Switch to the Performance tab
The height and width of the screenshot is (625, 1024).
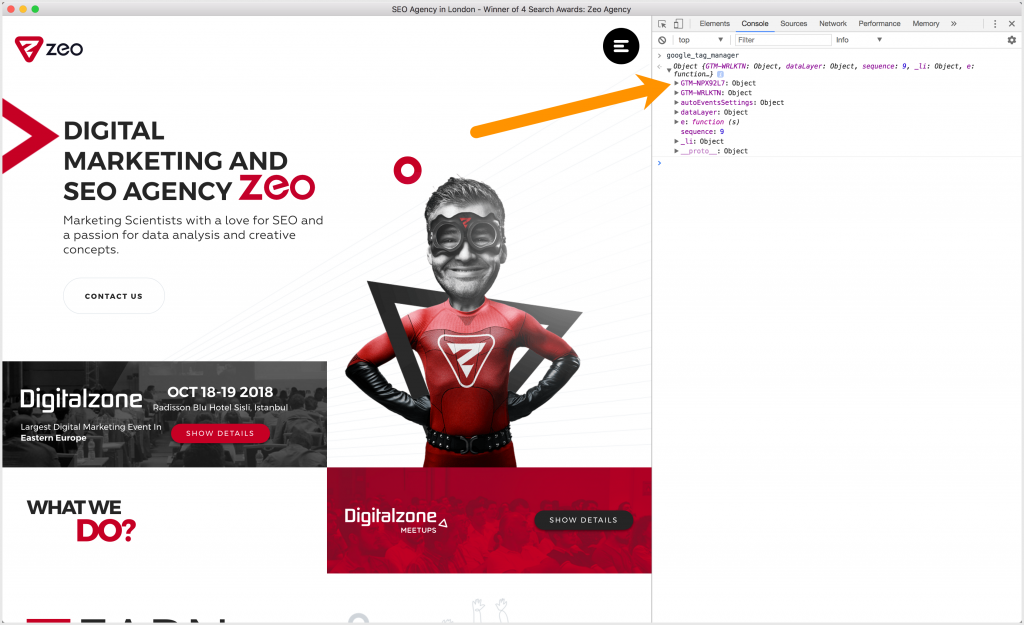[x=879, y=24]
